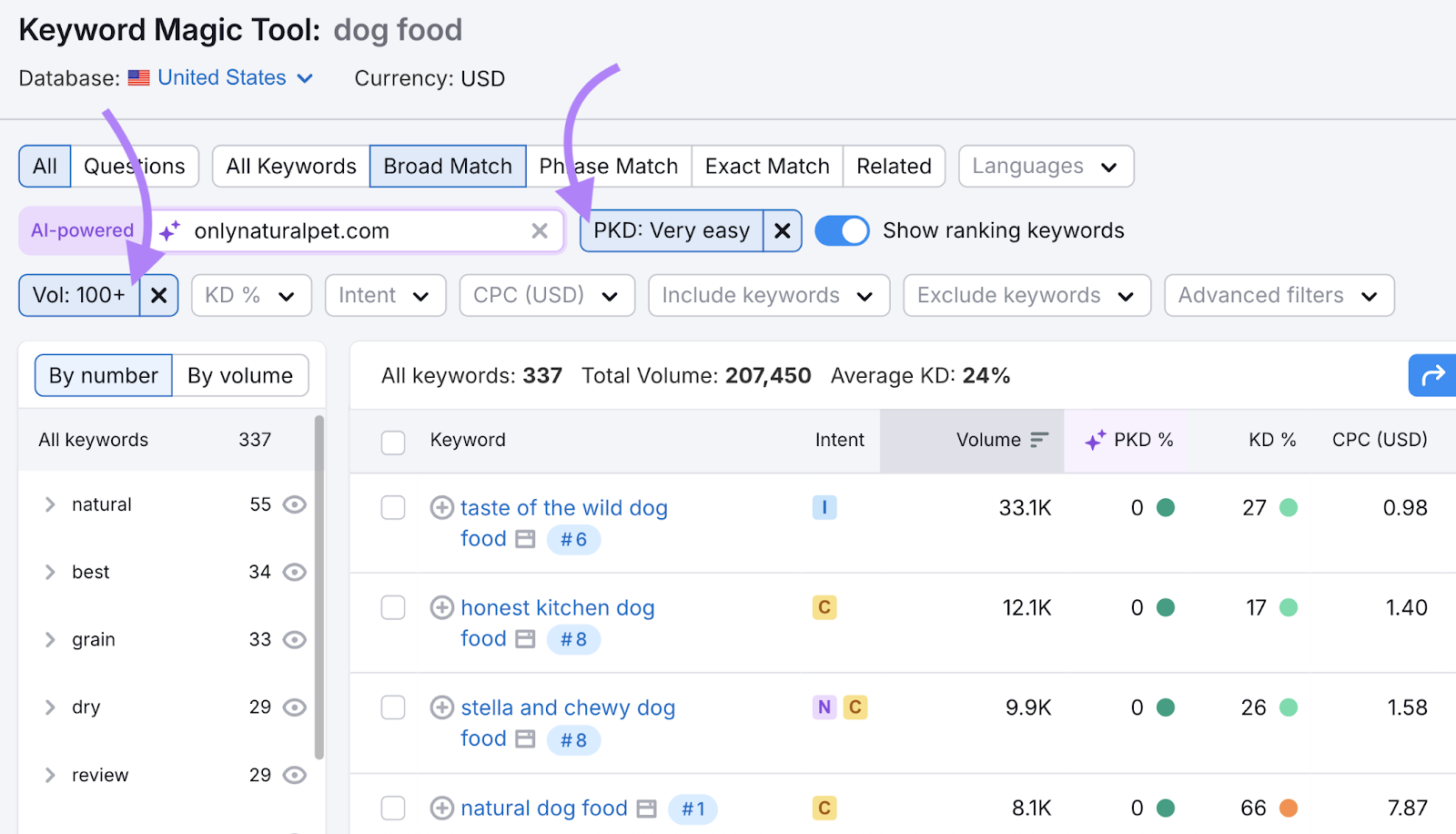Open the Database United States dropdown
The image size is (1456, 834).
pos(221,77)
